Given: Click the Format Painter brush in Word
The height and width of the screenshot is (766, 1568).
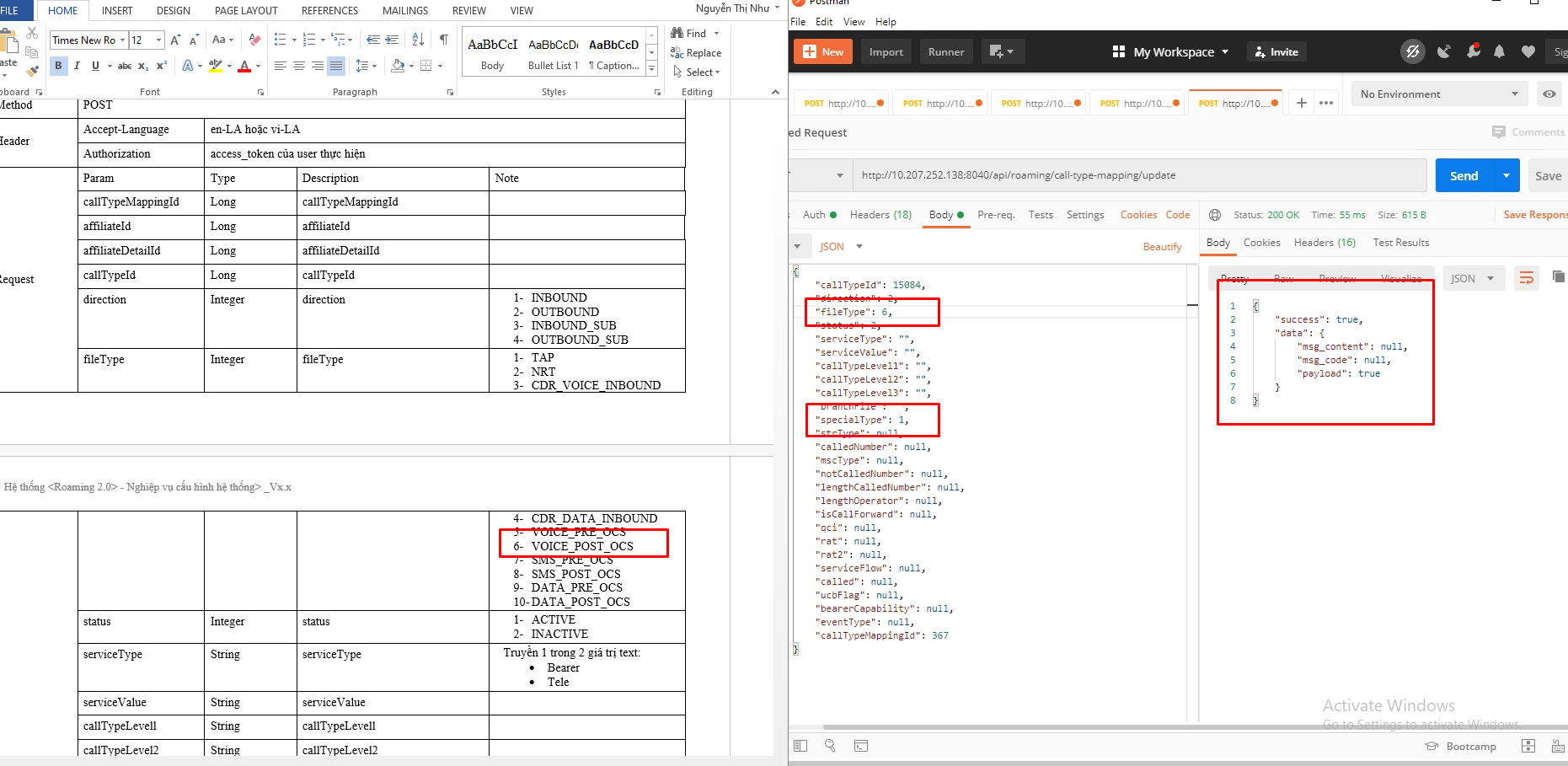Looking at the screenshot, I should pos(32,71).
